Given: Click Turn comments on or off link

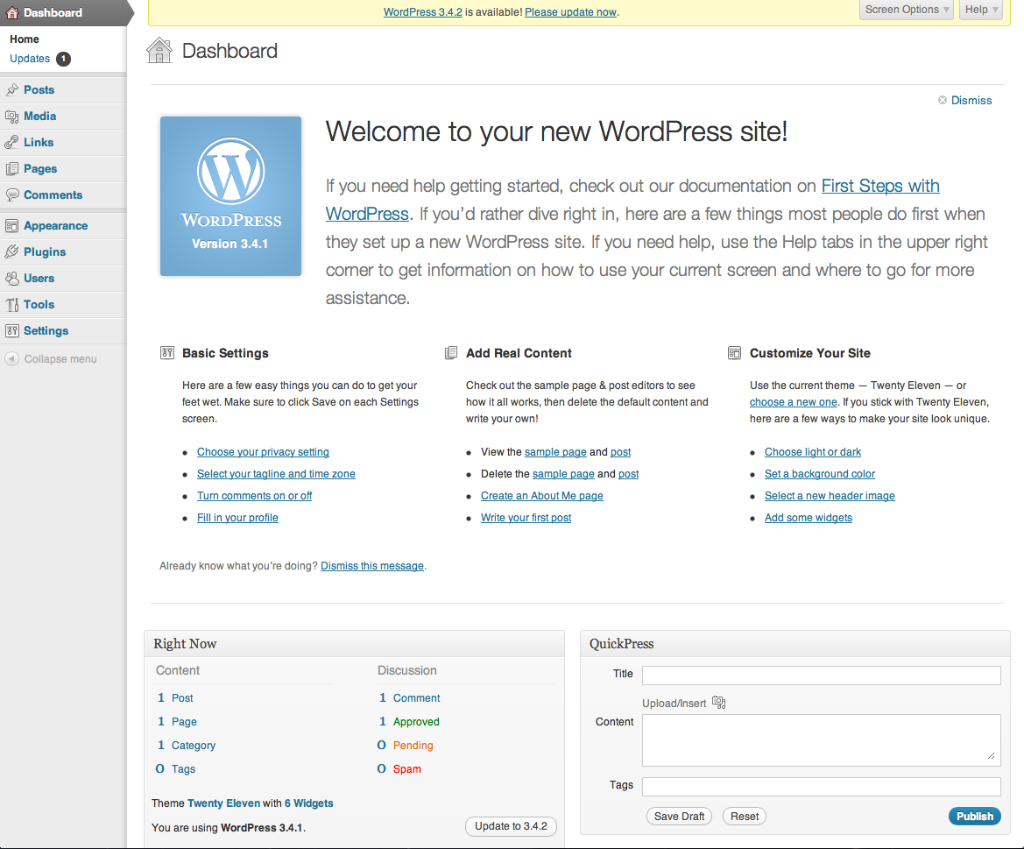Looking at the screenshot, I should point(255,496).
